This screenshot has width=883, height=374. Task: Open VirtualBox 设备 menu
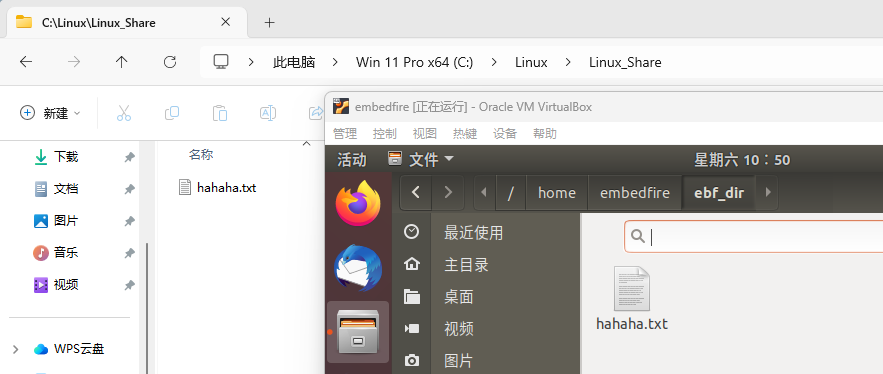point(505,133)
